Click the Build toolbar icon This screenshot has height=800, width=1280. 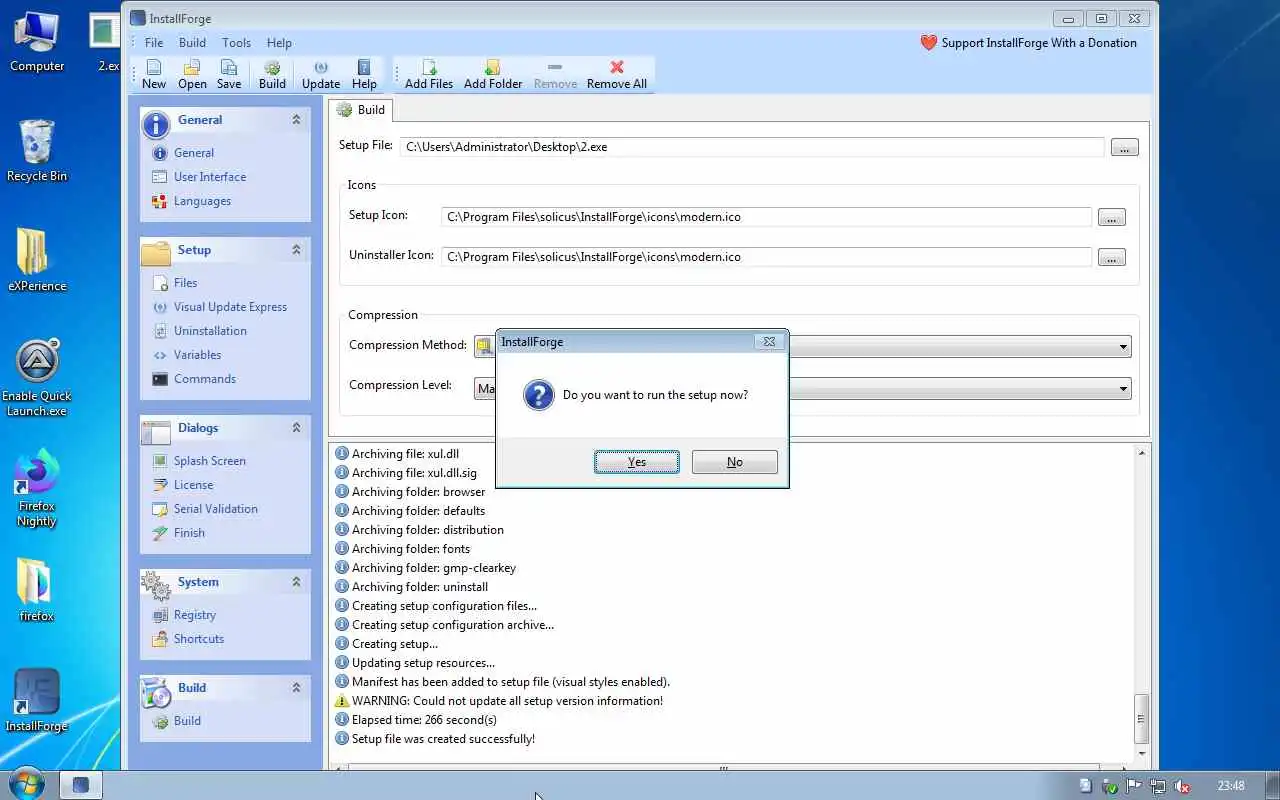pyautogui.click(x=272, y=74)
